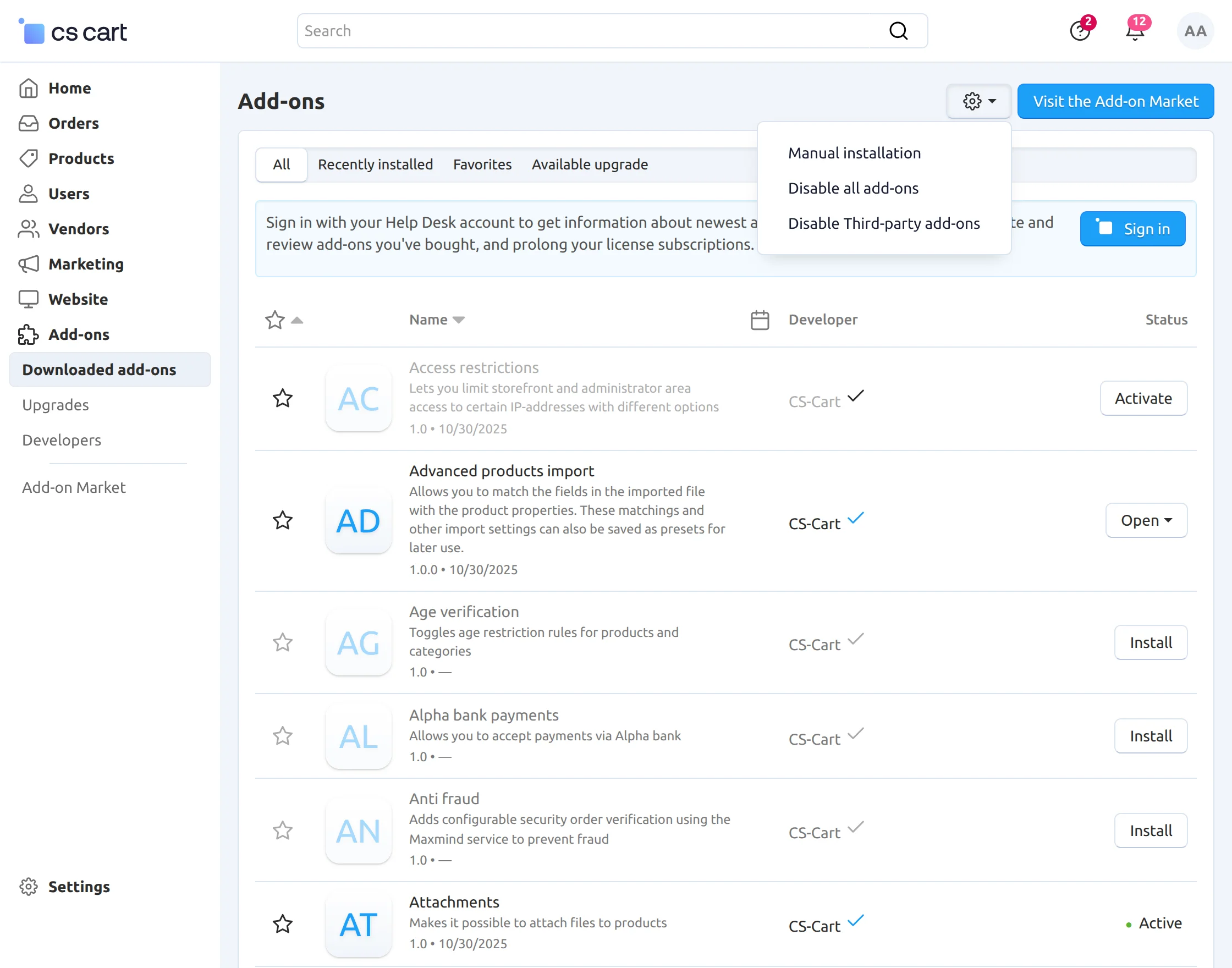Click the calendar icon in table header
Image resolution: width=1232 pixels, height=968 pixels.
760,320
